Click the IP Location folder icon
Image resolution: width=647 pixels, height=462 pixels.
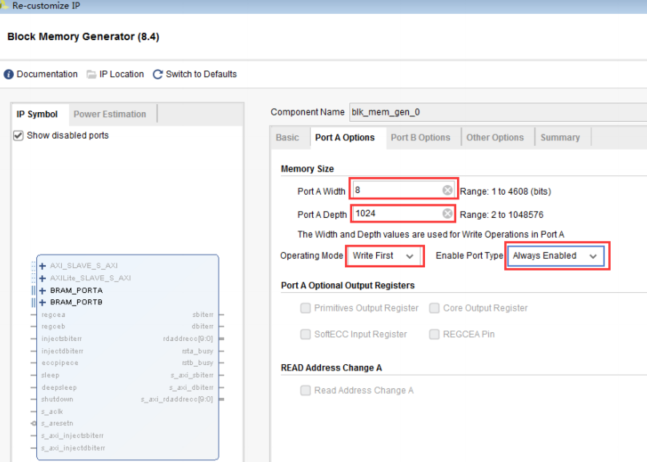[91, 74]
